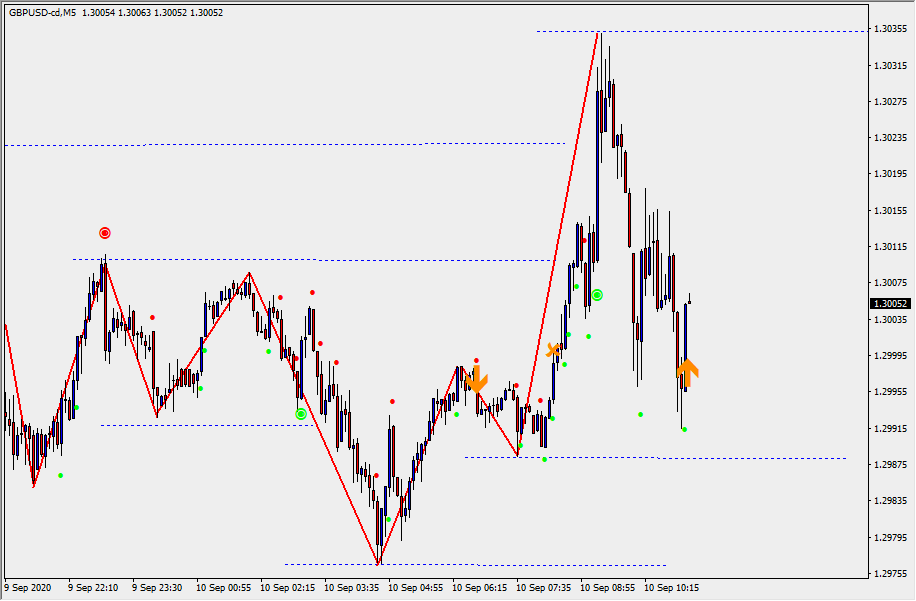The width and height of the screenshot is (916, 601).
Task: Click the orange up arrow buy signal
Action: click(687, 372)
